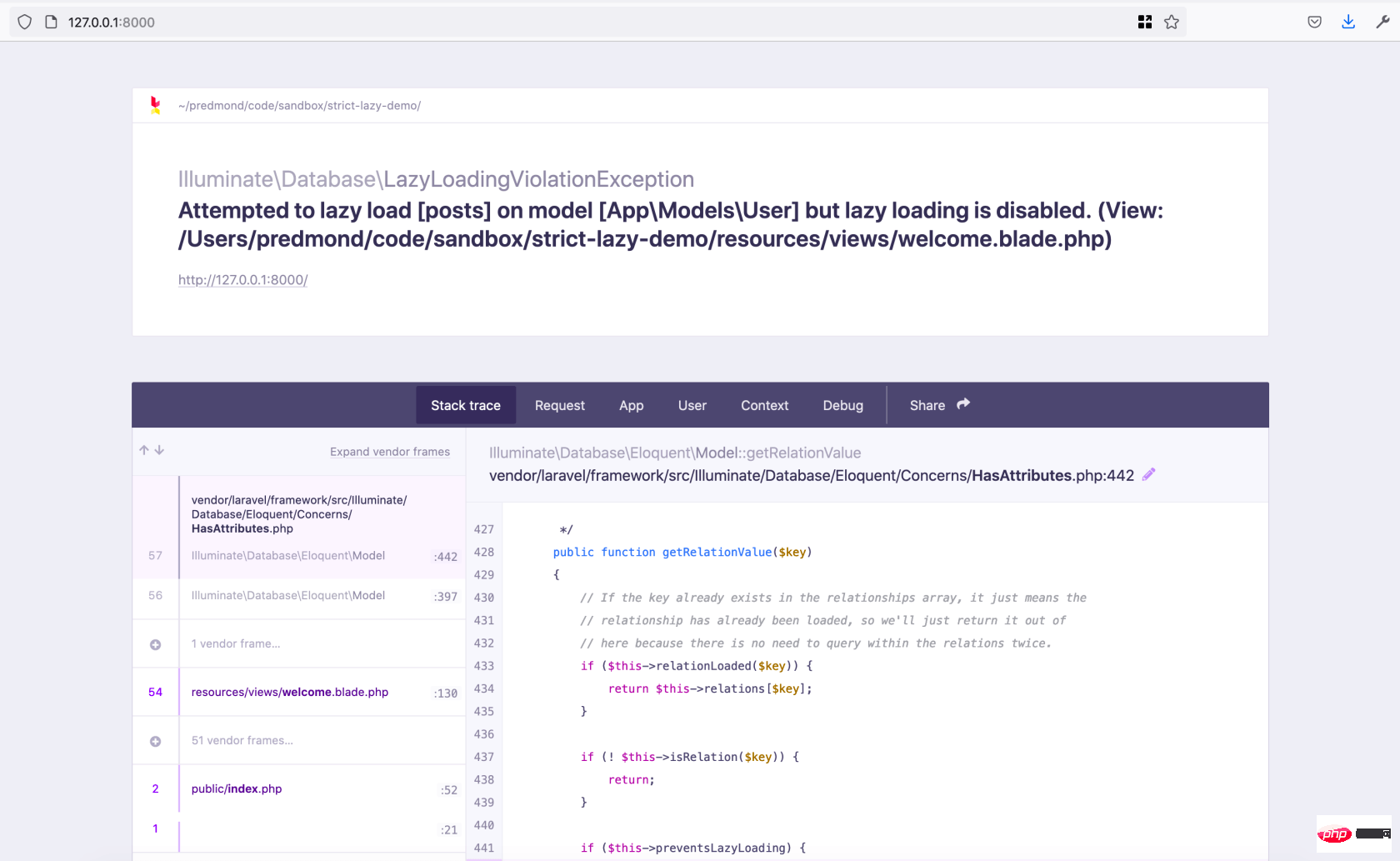1400x861 pixels.
Task: Click the Share button
Action: point(927,405)
